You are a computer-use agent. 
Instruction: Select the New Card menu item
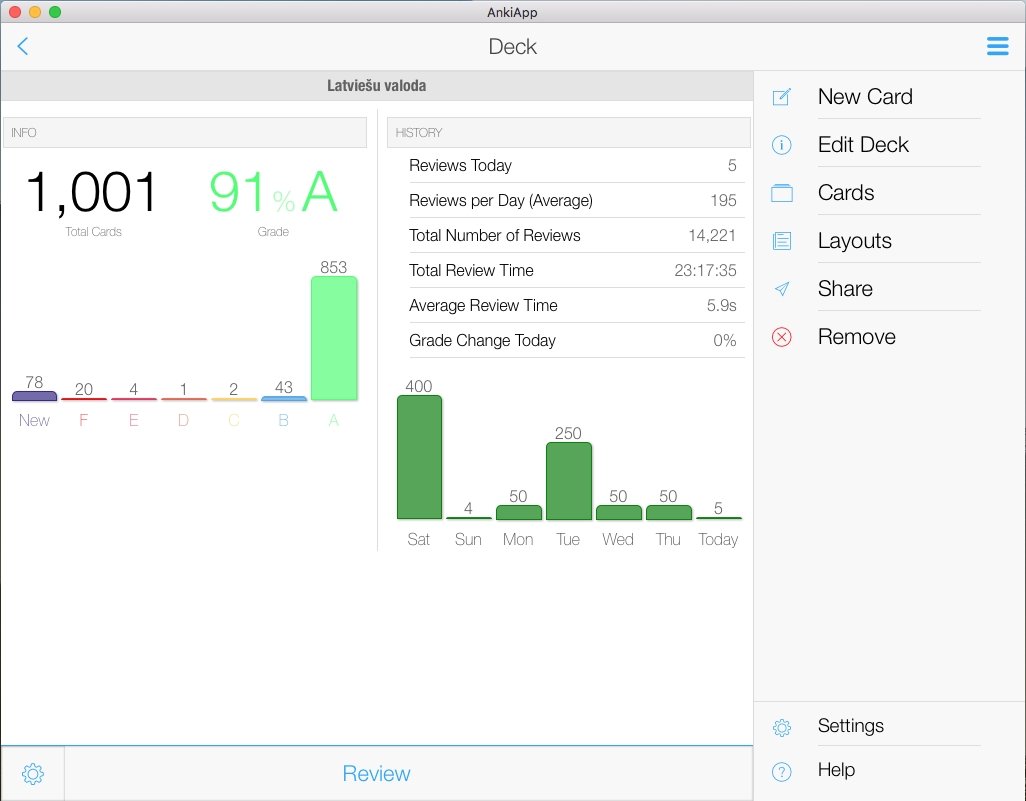coord(865,97)
